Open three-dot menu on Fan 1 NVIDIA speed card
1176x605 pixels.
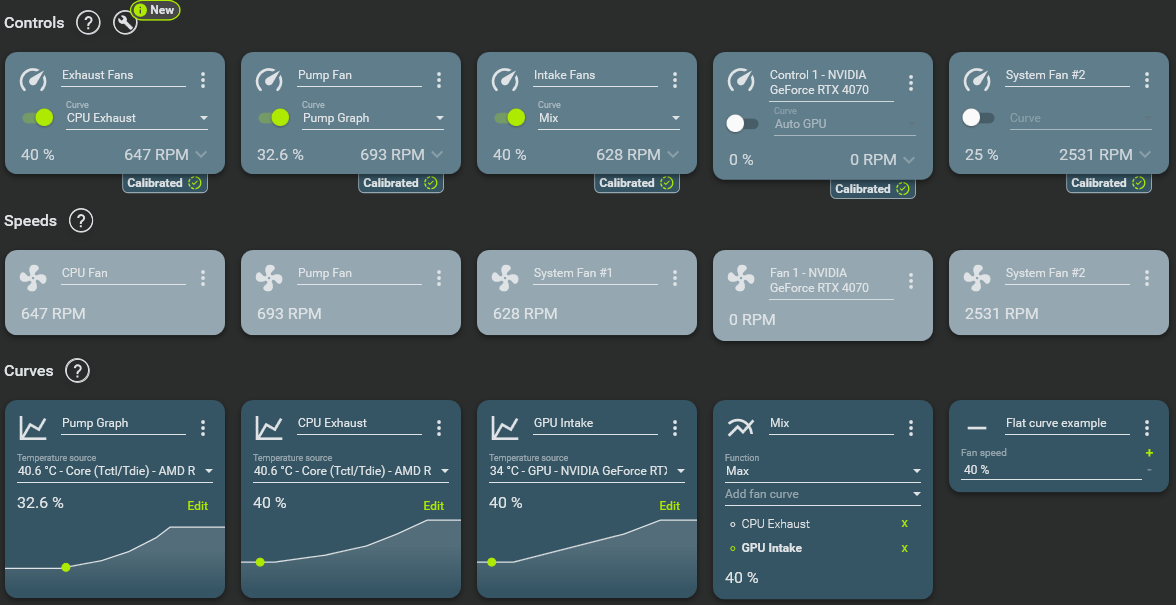click(x=911, y=281)
